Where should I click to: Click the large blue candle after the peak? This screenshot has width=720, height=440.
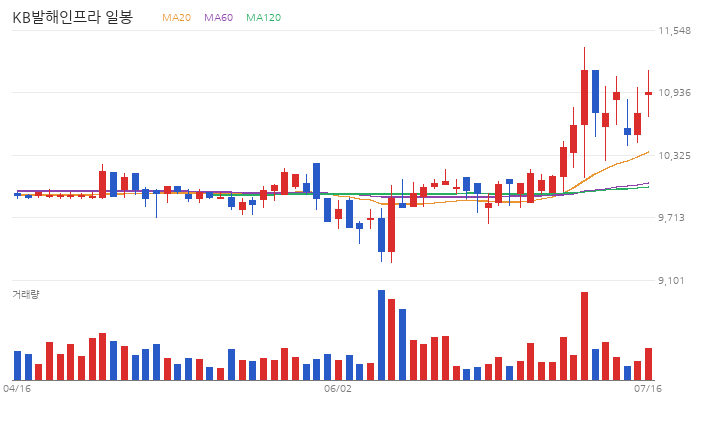(596, 91)
